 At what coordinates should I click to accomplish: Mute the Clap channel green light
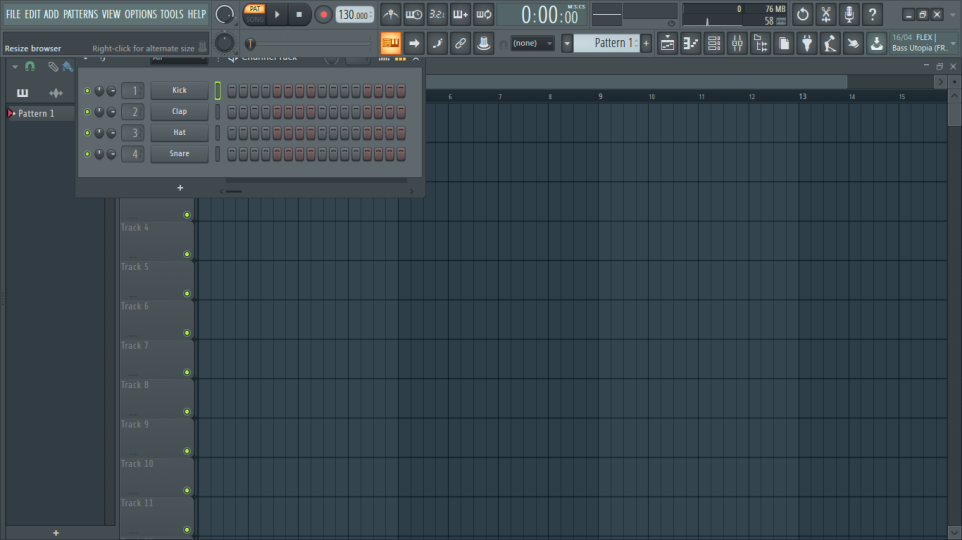click(x=87, y=112)
